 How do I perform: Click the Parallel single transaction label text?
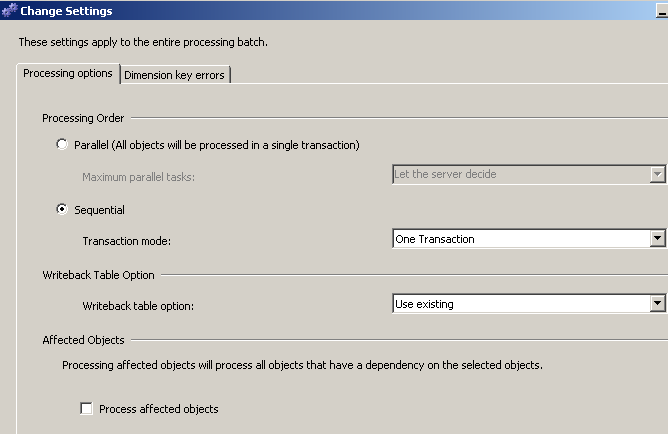point(217,145)
